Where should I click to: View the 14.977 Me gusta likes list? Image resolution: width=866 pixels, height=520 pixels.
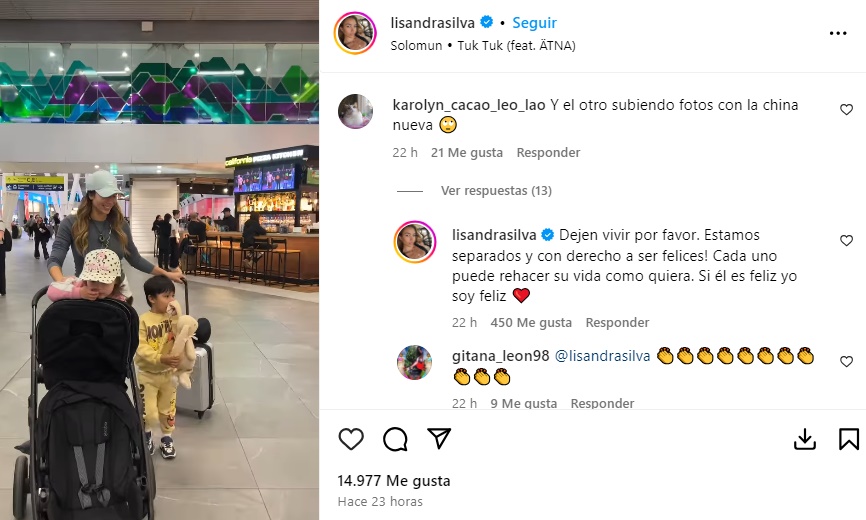tap(394, 481)
